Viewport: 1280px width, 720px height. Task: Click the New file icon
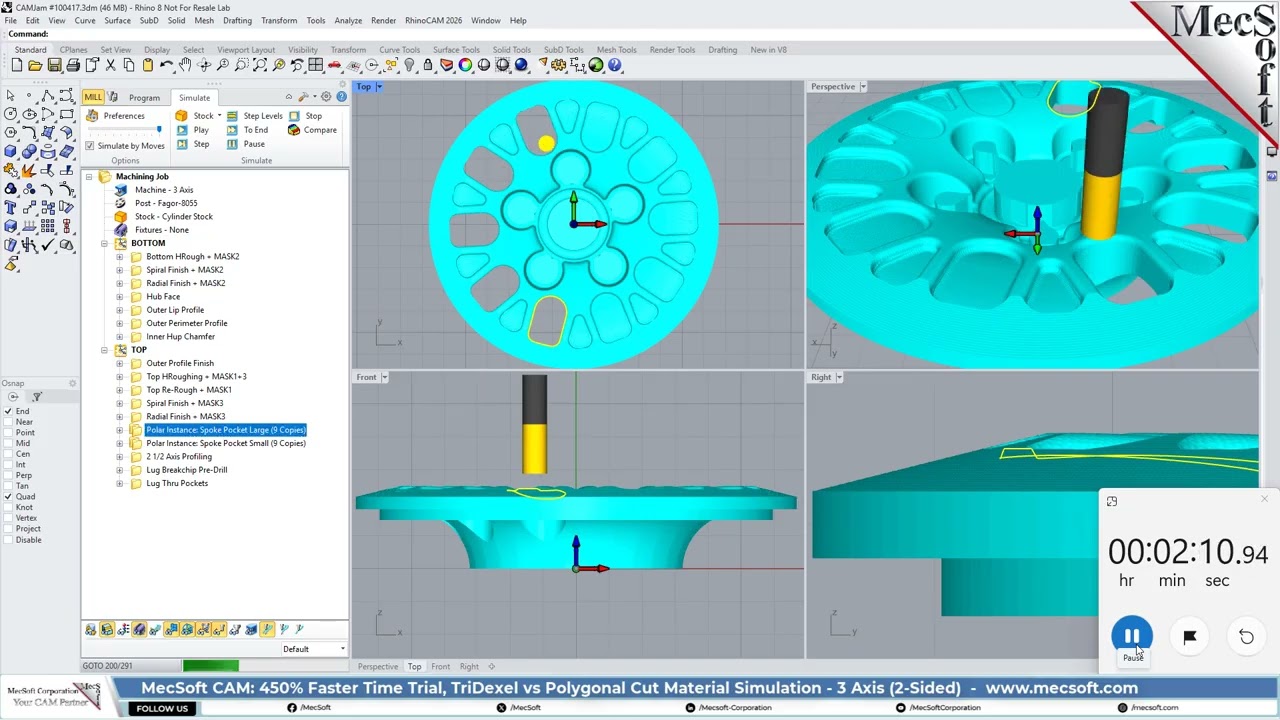pos(16,65)
